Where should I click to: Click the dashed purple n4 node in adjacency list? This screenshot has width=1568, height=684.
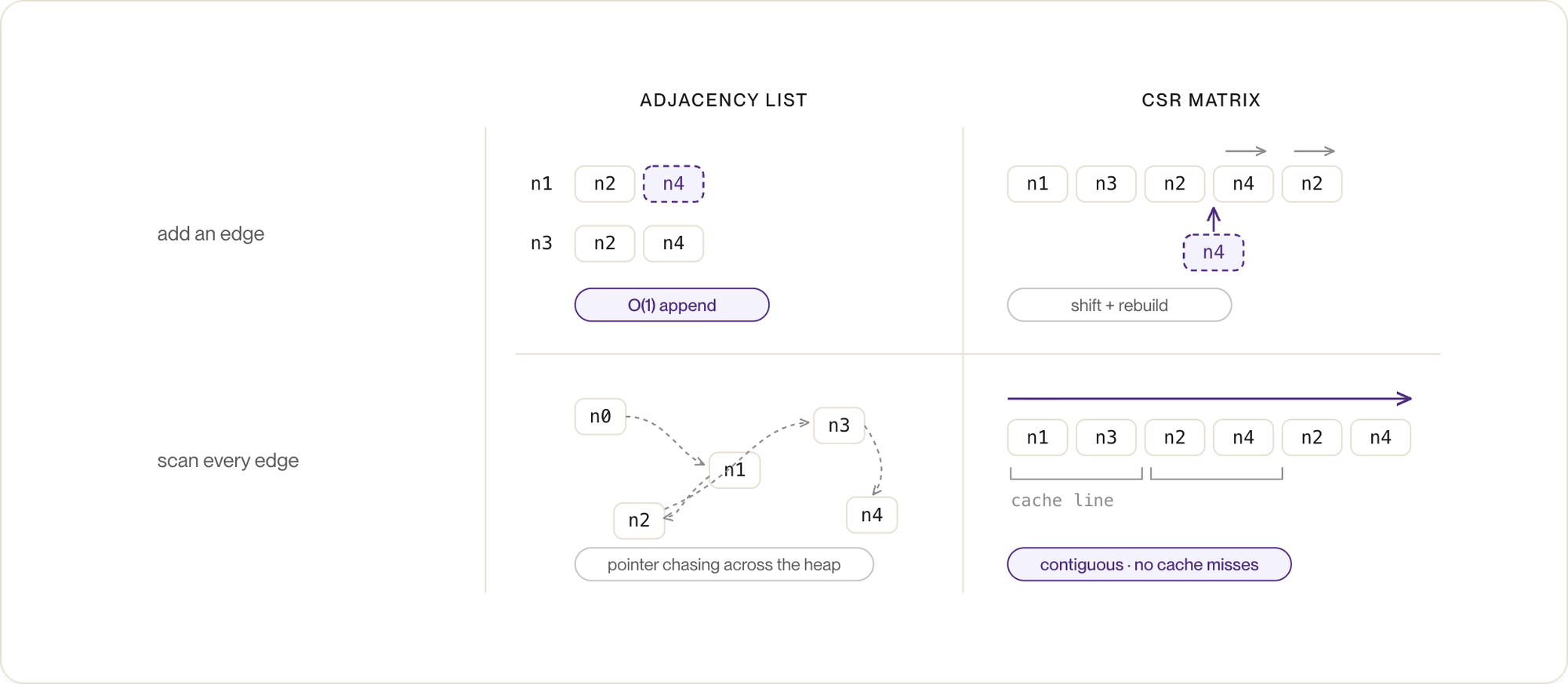coord(673,184)
